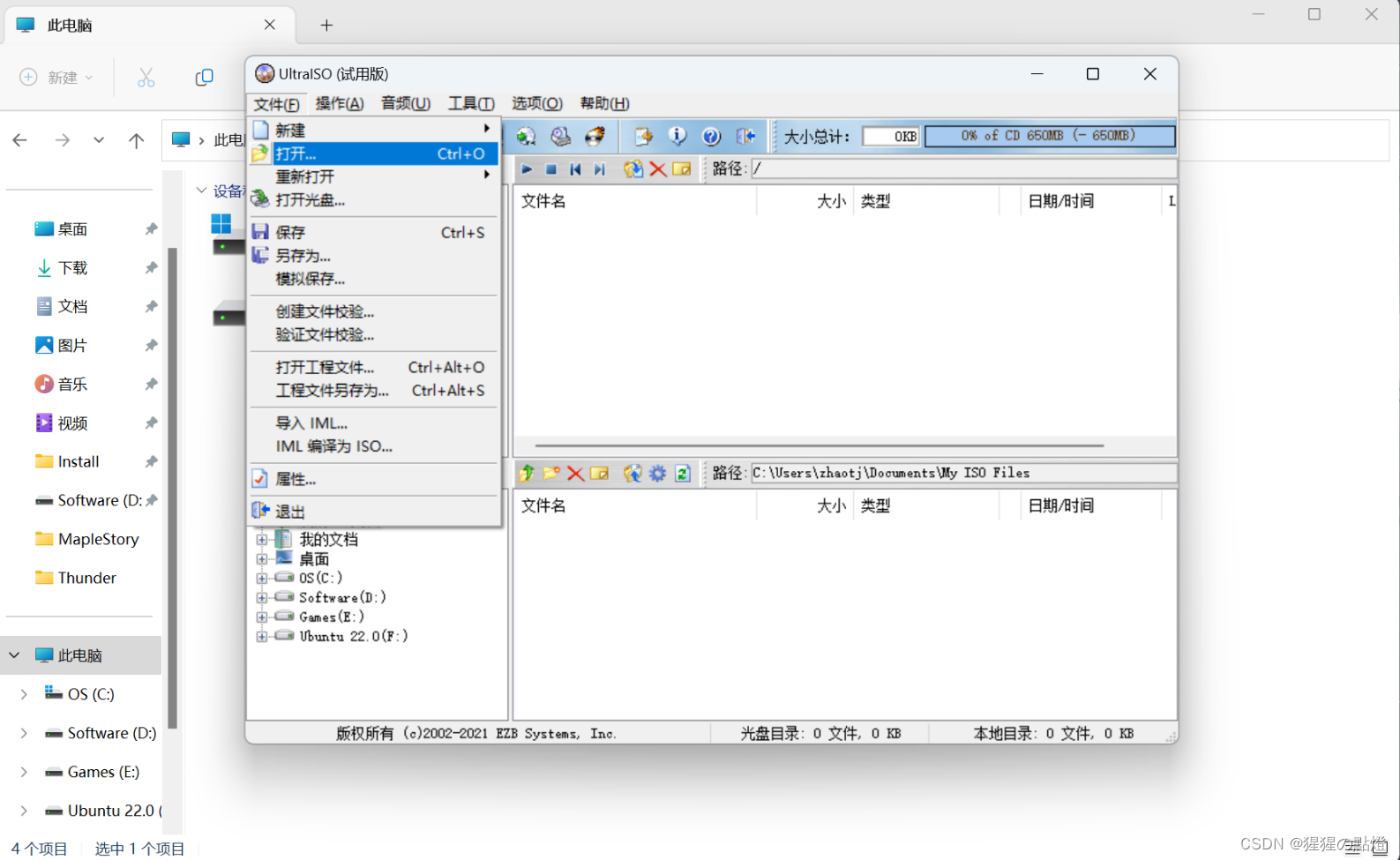Expand OS(C:) tree node in UltraISO
The image size is (1400, 860).
tap(262, 579)
